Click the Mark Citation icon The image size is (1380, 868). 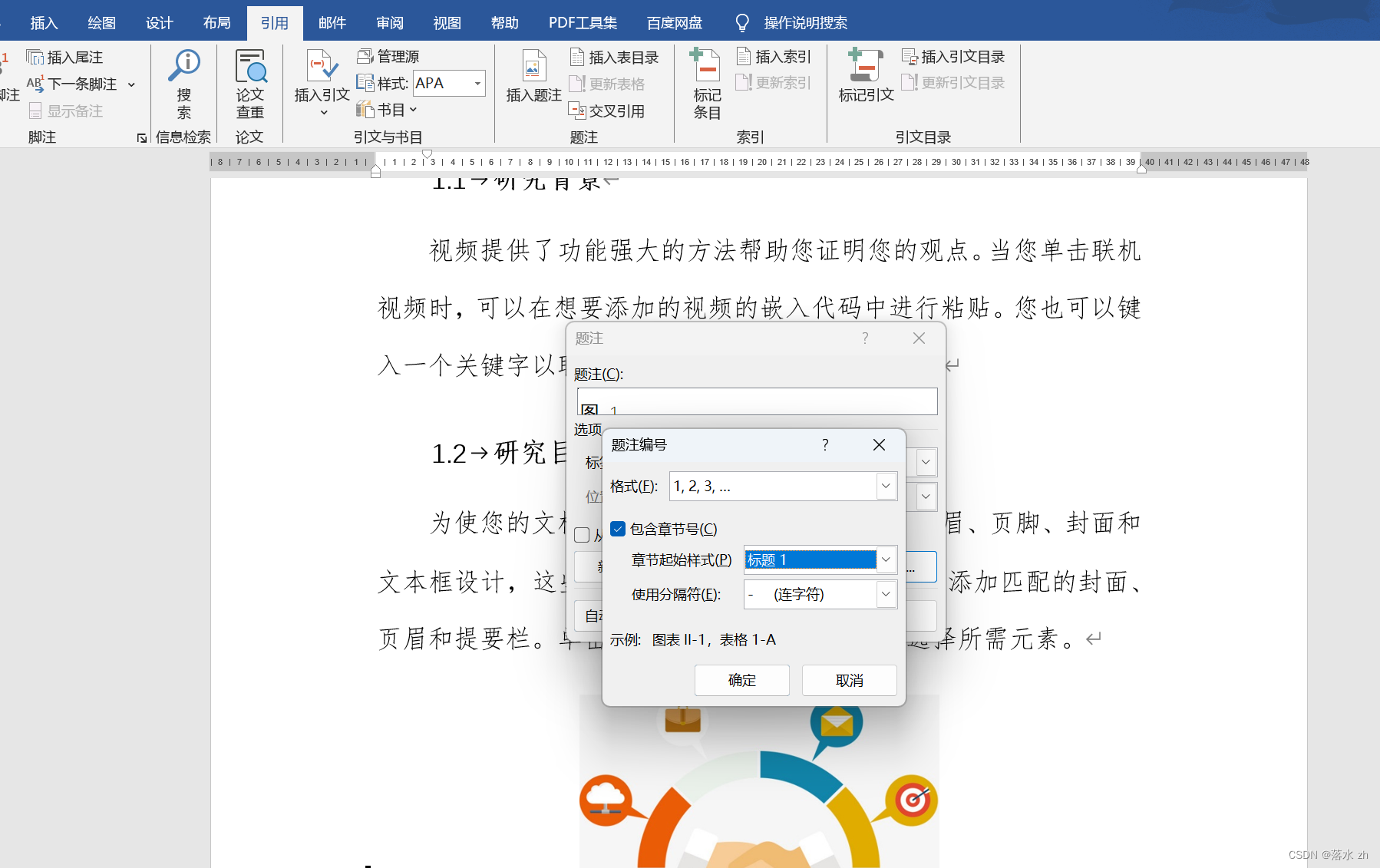(x=866, y=66)
